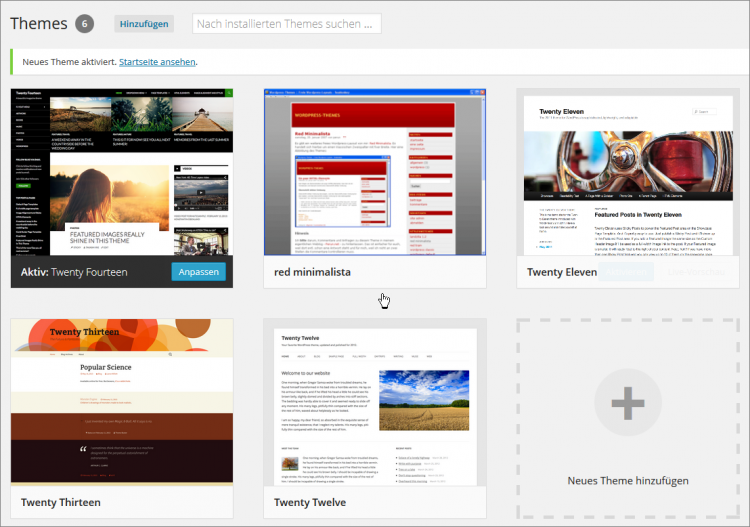This screenshot has height=527, width=750.
Task: Click the Twenty Thirteen name label
Action: 61,502
